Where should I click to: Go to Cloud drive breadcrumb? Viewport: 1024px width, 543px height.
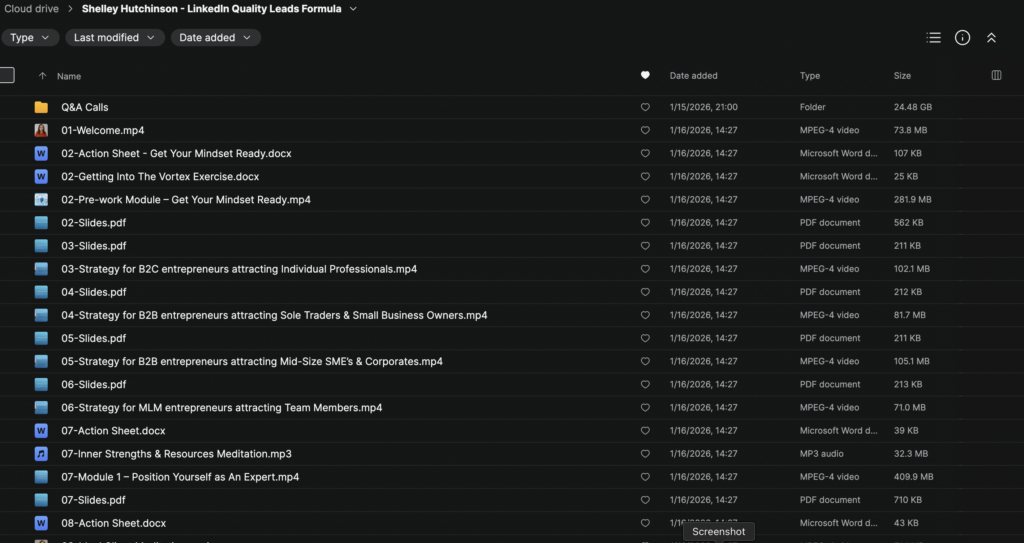(29, 9)
